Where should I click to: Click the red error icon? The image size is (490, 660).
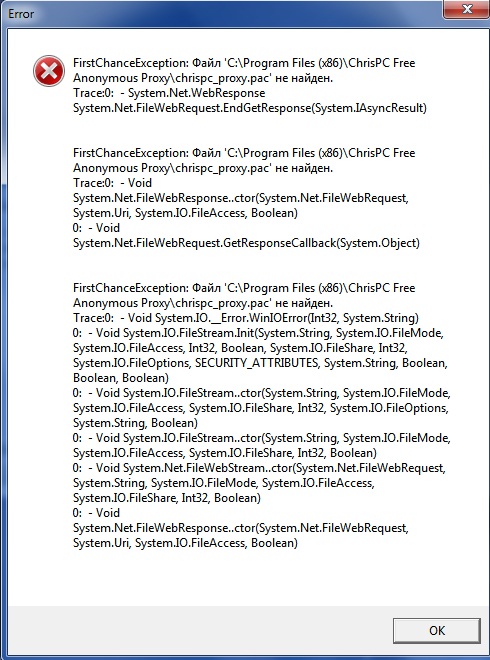coord(49,71)
